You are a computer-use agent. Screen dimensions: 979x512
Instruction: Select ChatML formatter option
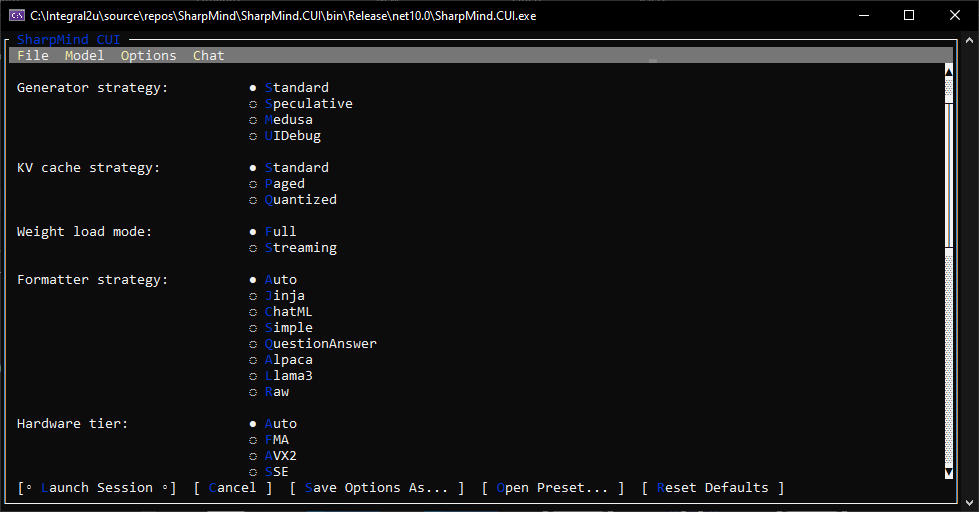pos(281,312)
